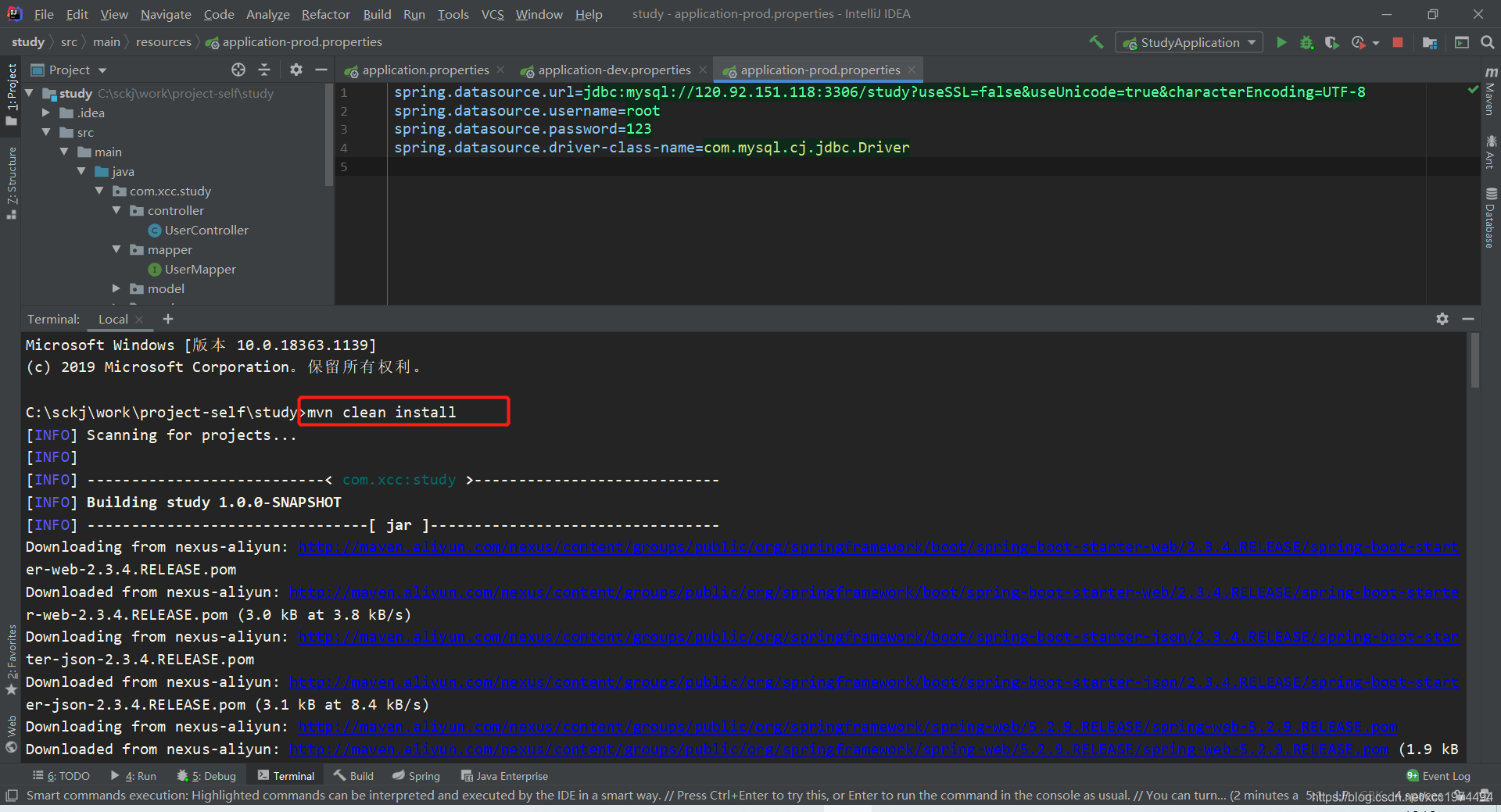Start debugging with the bug icon
This screenshot has width=1501, height=812.
point(1306,42)
